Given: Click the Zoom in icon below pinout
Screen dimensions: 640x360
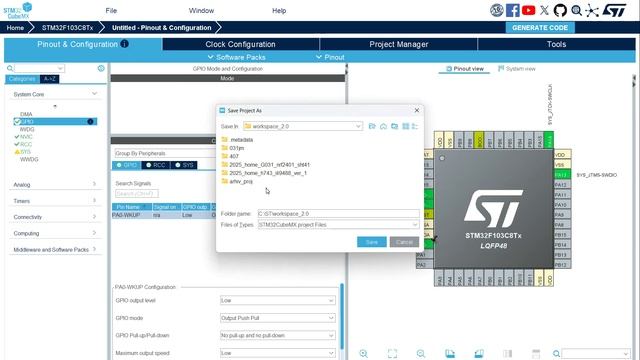Looking at the screenshot, I should tap(363, 353).
